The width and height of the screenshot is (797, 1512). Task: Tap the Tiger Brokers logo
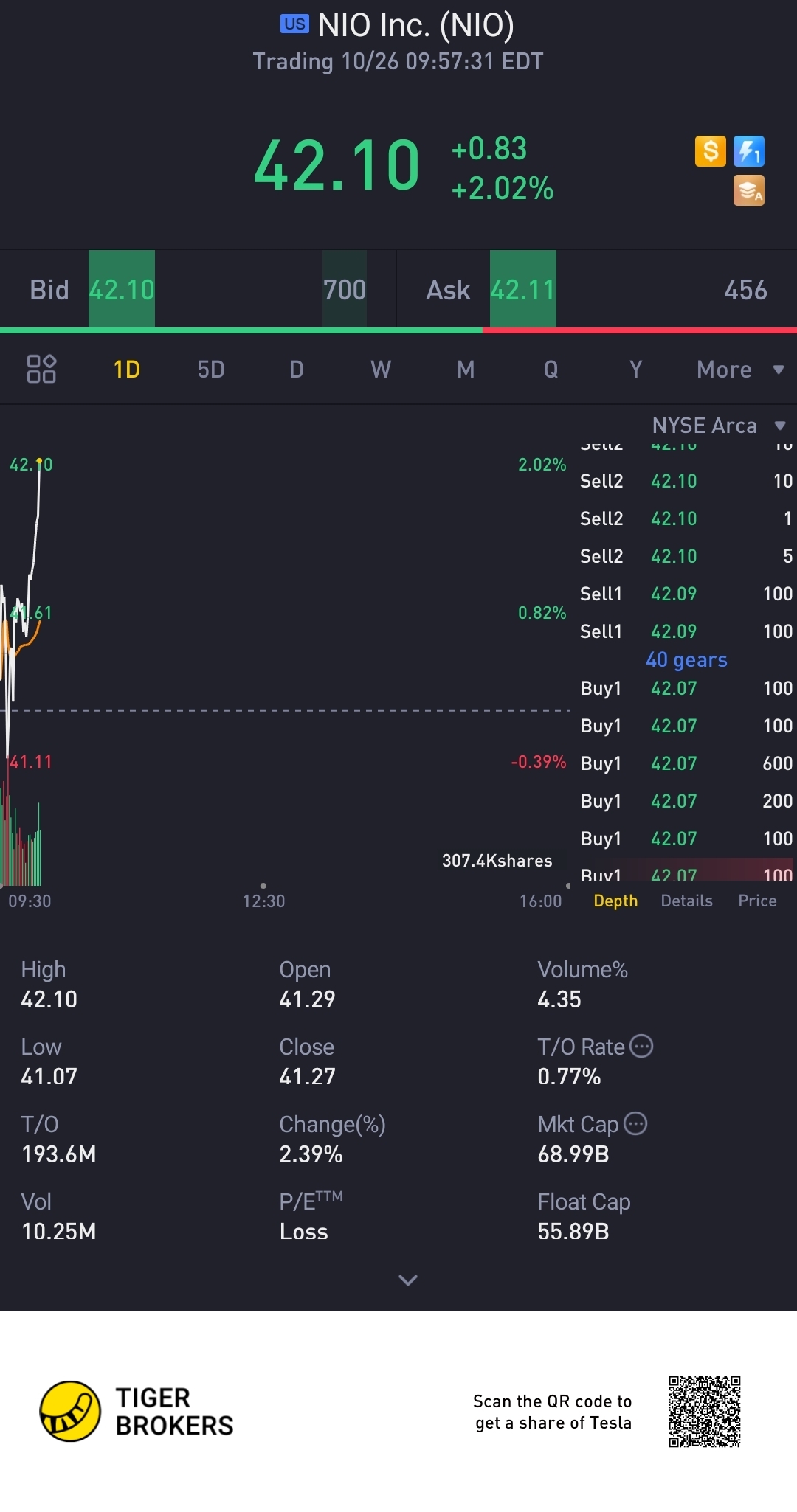[137, 1412]
